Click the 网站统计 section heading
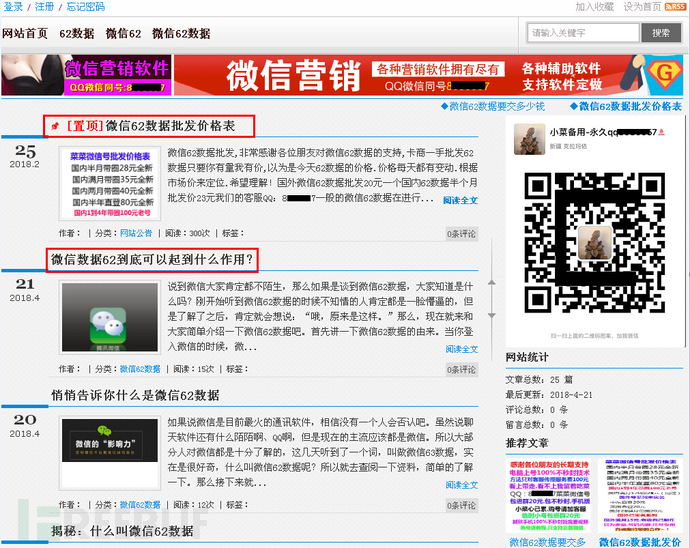690x548 pixels. (x=527, y=357)
